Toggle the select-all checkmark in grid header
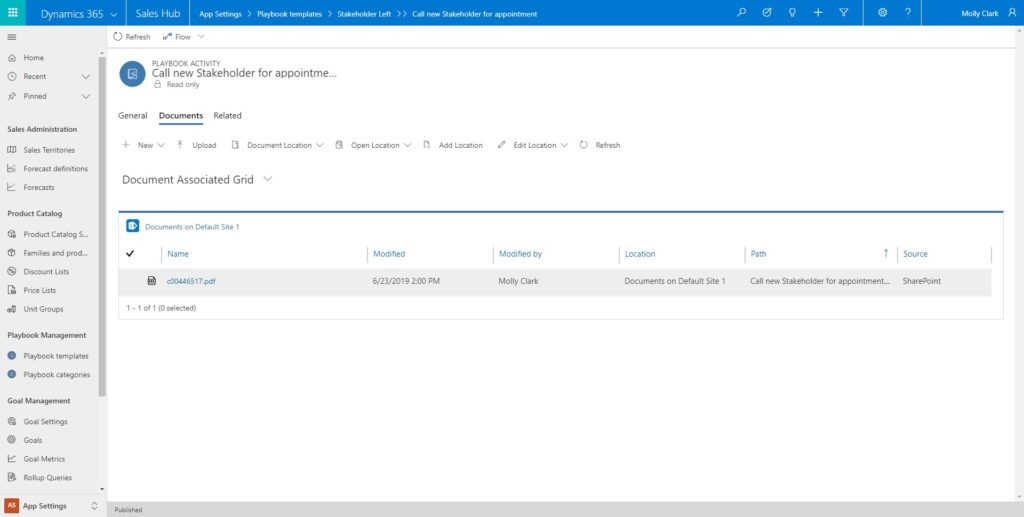The width and height of the screenshot is (1024, 517). tap(130, 253)
